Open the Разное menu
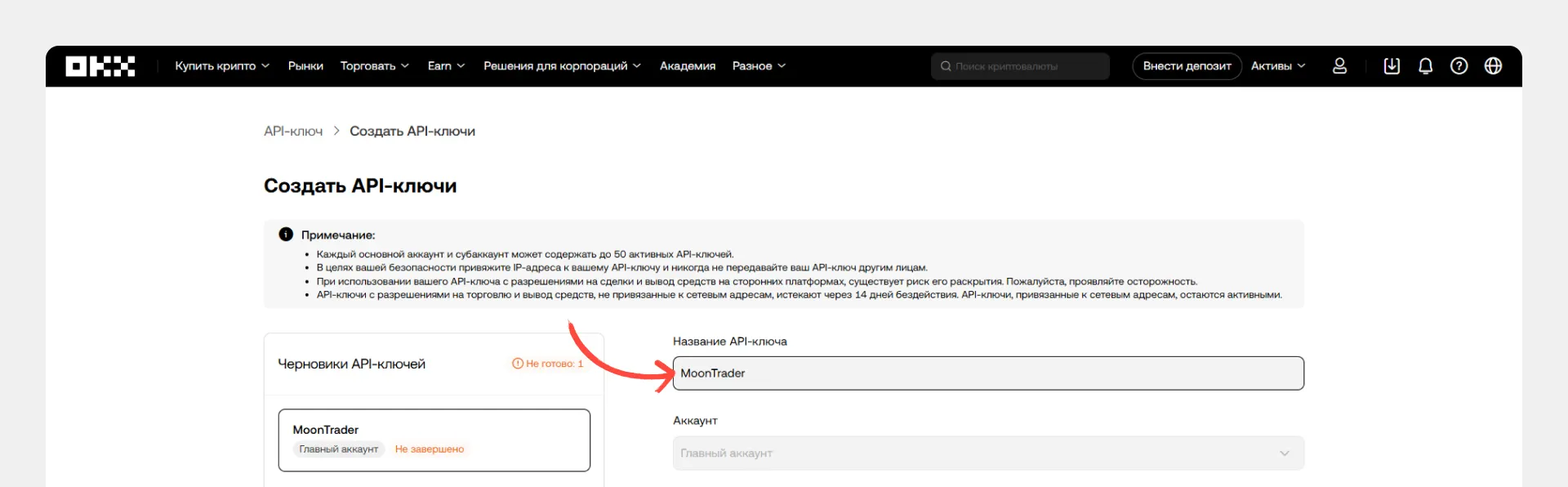 click(759, 66)
